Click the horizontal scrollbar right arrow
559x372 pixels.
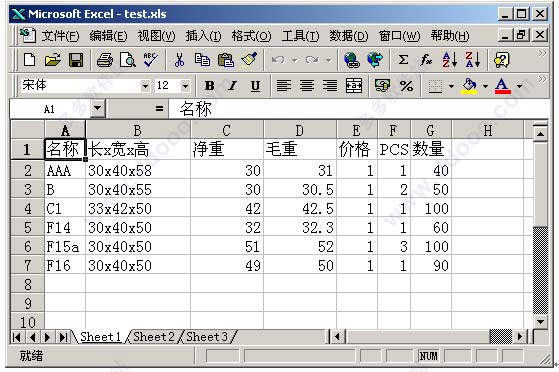click(520, 336)
